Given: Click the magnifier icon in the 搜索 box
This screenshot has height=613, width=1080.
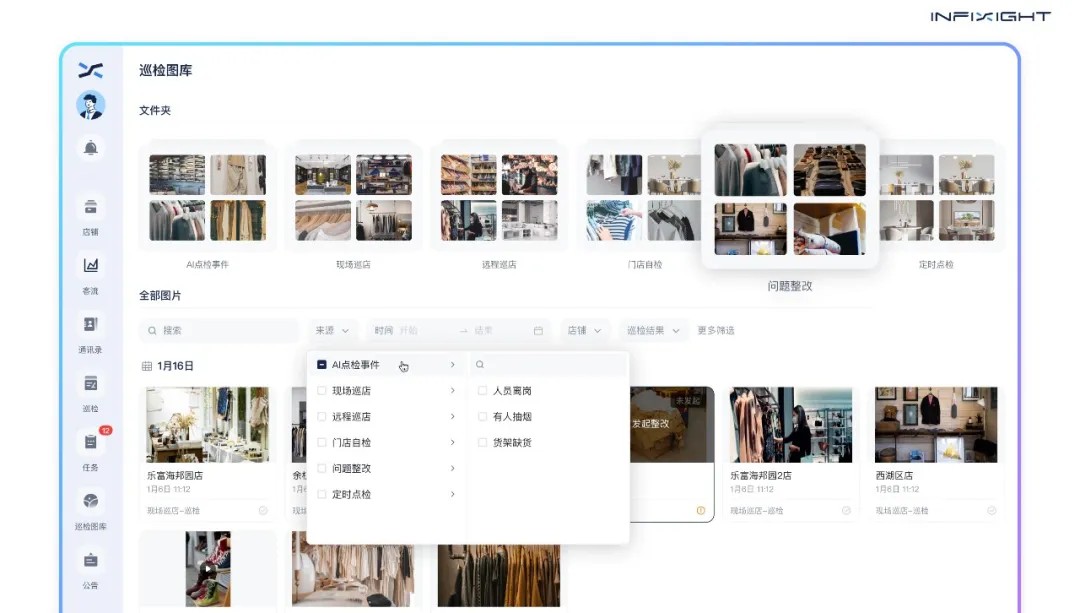Looking at the screenshot, I should pos(152,331).
